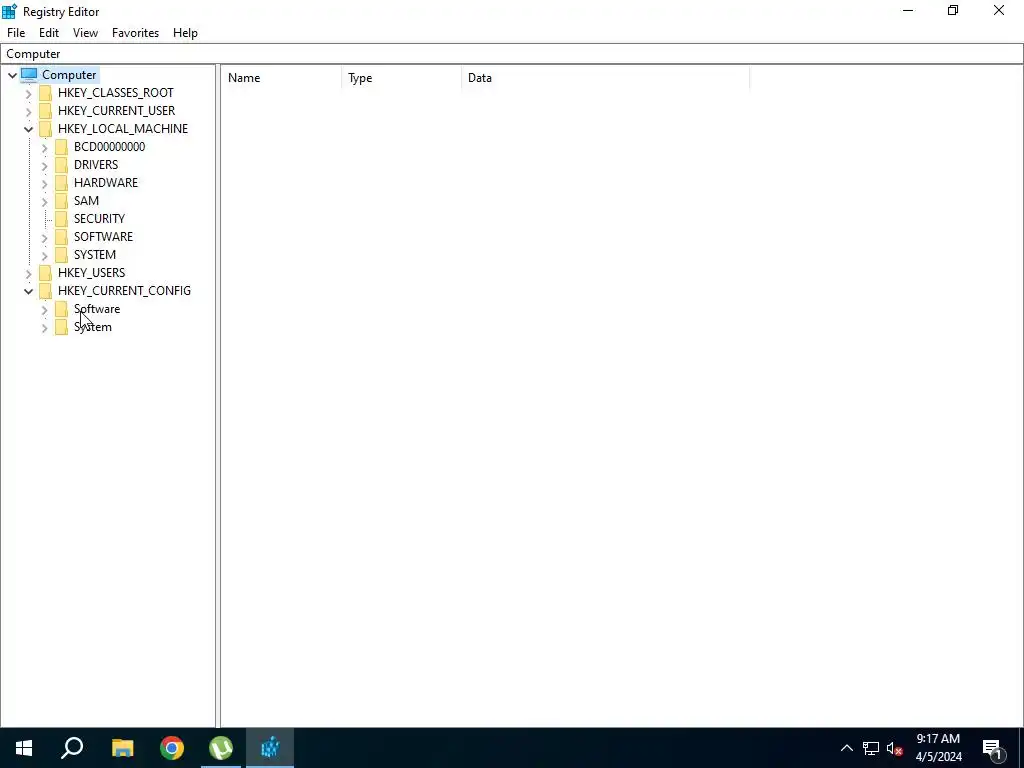Select the Computer label in tree
Image resolution: width=1024 pixels, height=768 pixels.
69,74
